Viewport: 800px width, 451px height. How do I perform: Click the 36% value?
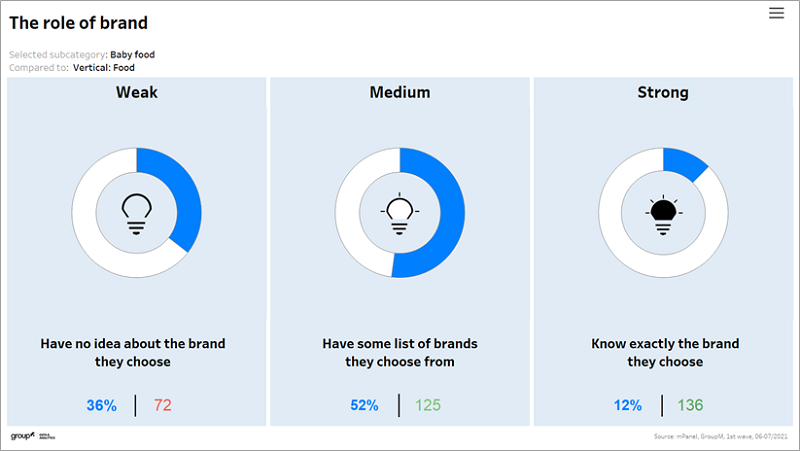pyautogui.click(x=101, y=405)
